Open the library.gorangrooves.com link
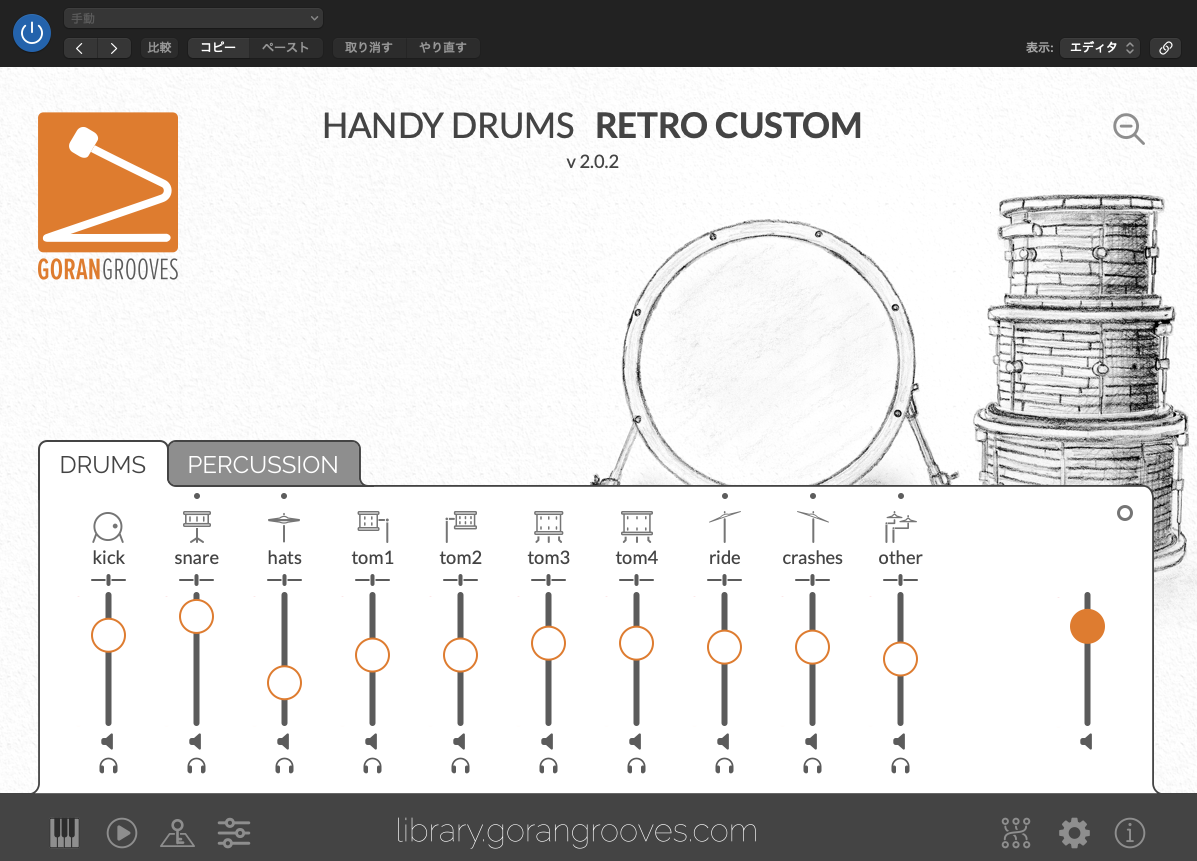The image size is (1197, 861). point(576,832)
